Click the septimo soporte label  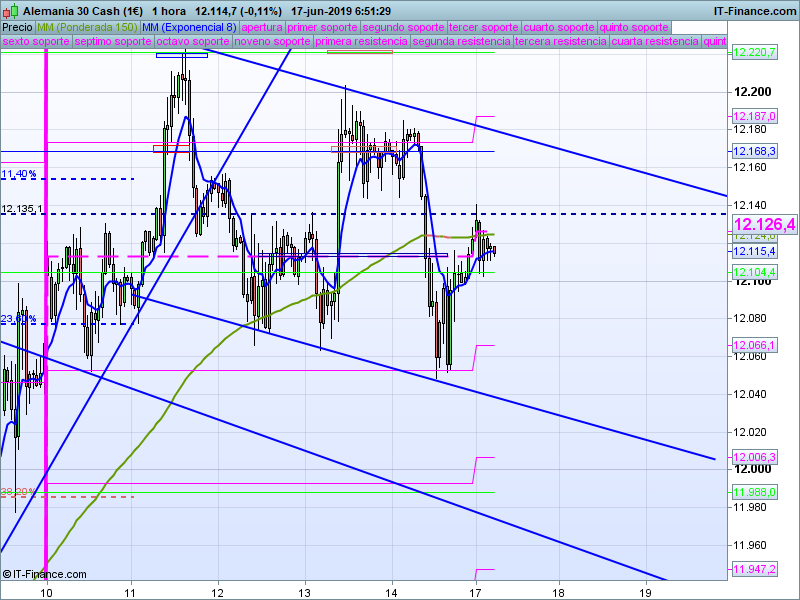pos(113,41)
